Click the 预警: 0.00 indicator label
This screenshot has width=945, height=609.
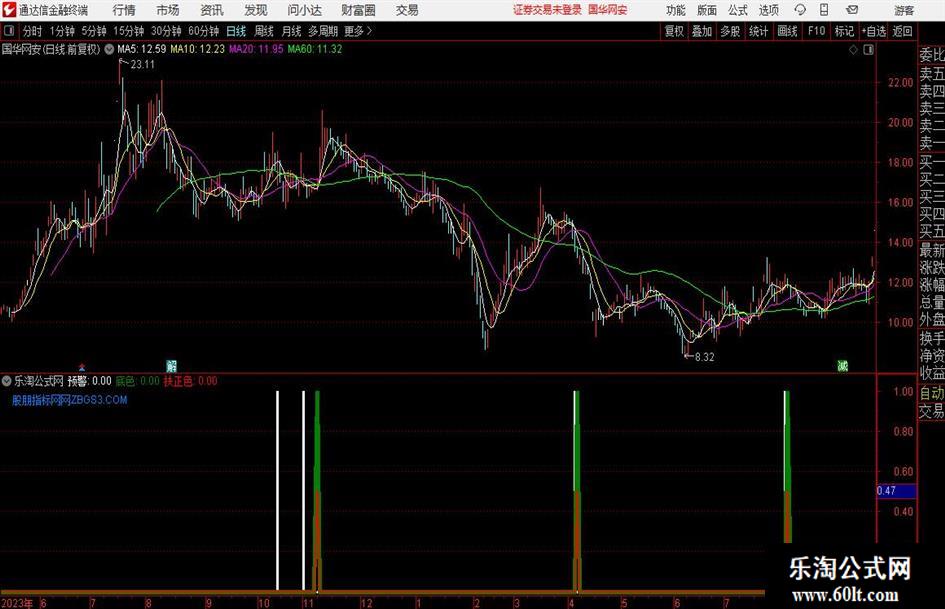tap(89, 381)
